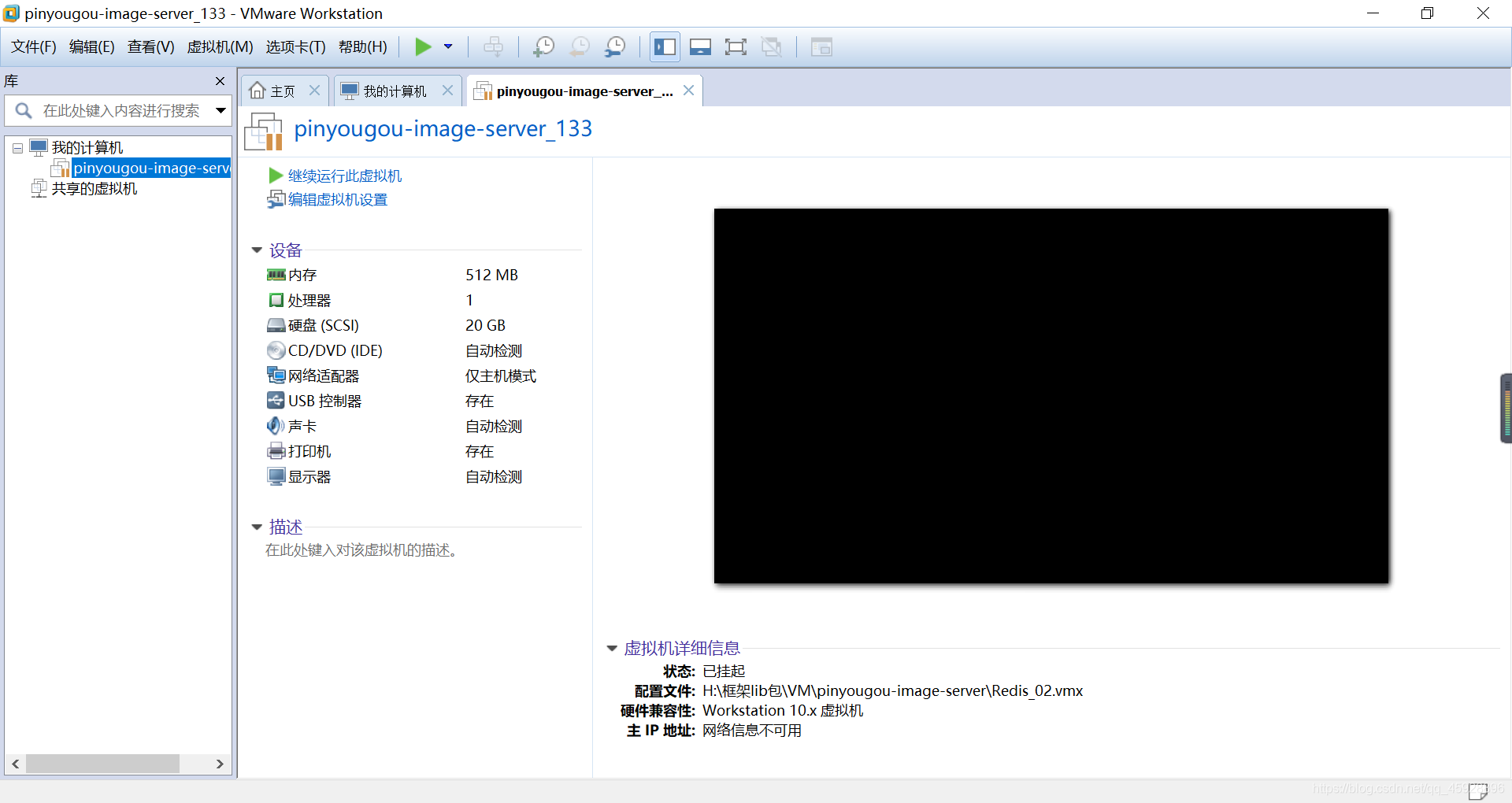Open the 查看(V) menu
Image resolution: width=1512 pixels, height=803 pixels.
point(150,47)
